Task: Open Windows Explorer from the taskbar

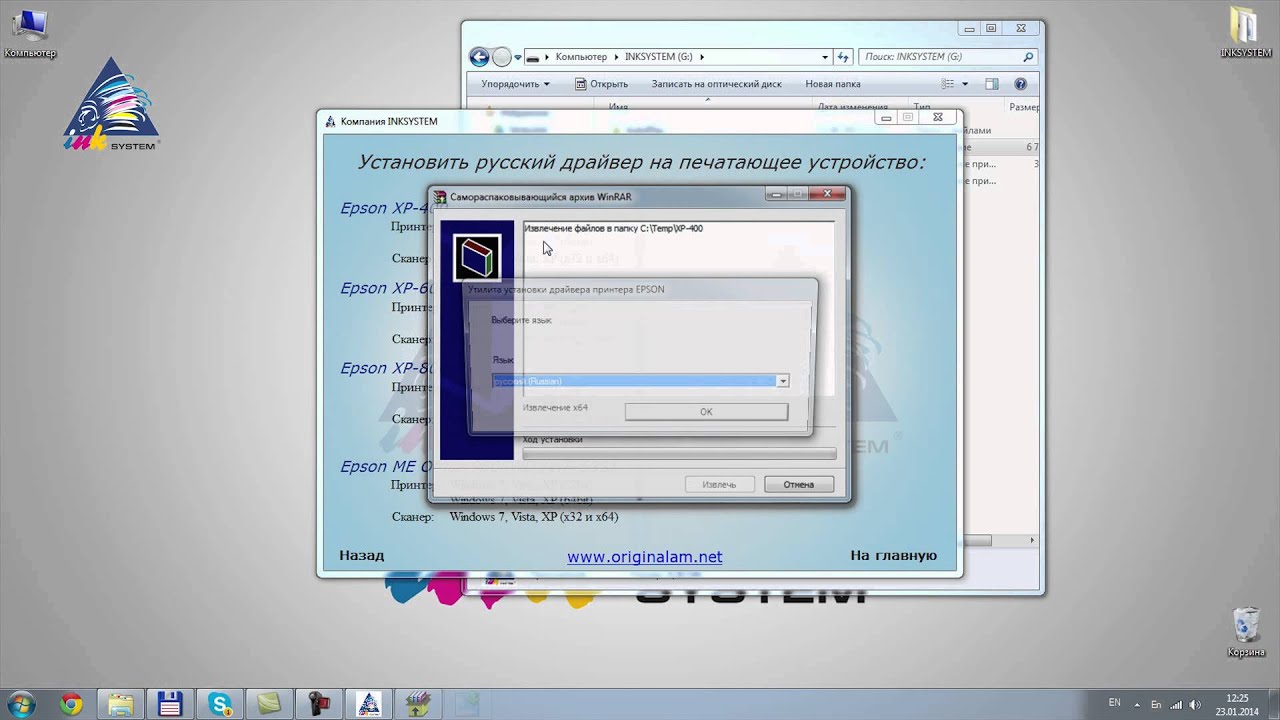Action: 120,704
